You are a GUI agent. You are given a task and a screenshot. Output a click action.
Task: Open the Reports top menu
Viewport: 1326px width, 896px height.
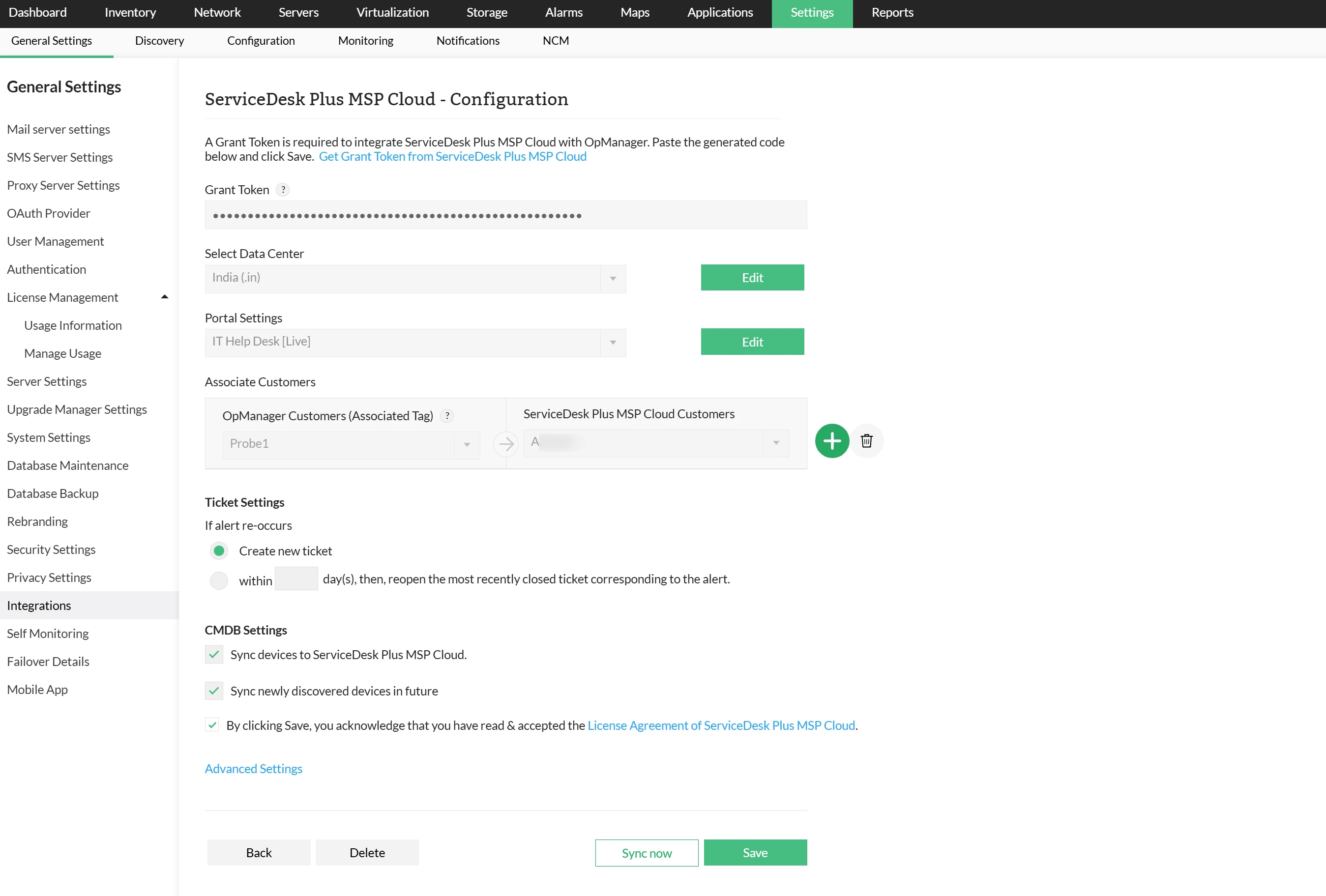892,13
